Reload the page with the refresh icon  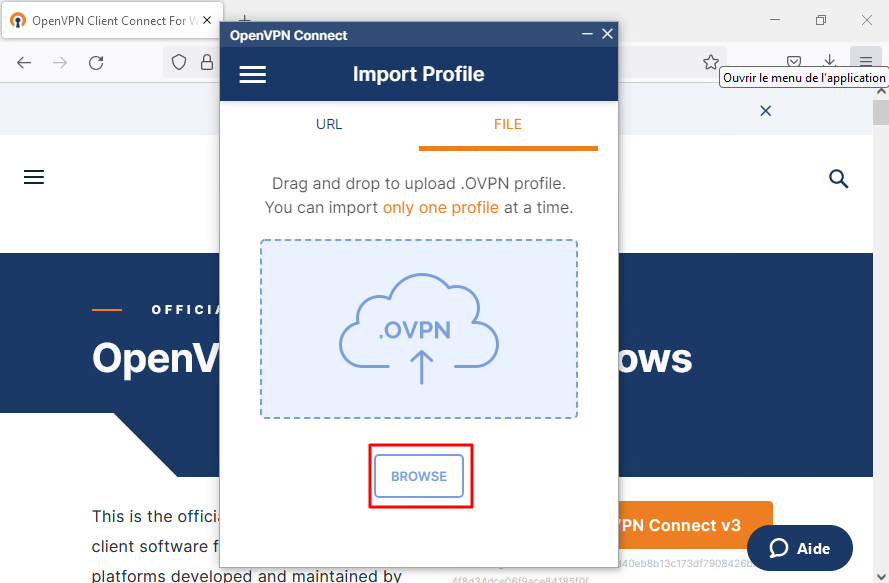point(96,62)
